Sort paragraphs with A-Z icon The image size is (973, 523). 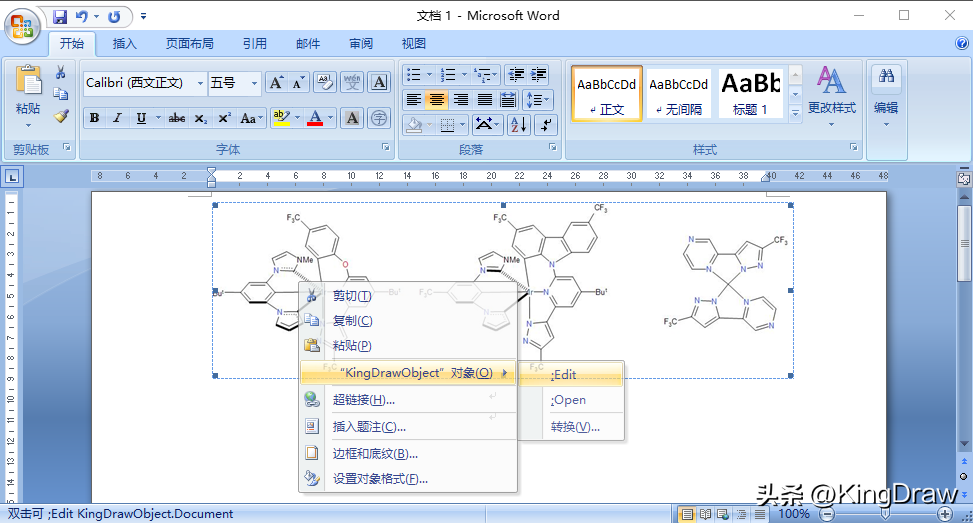tap(518, 125)
